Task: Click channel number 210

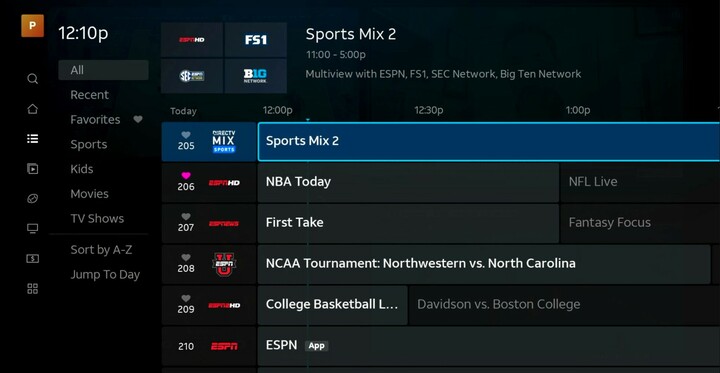Action: coord(186,346)
